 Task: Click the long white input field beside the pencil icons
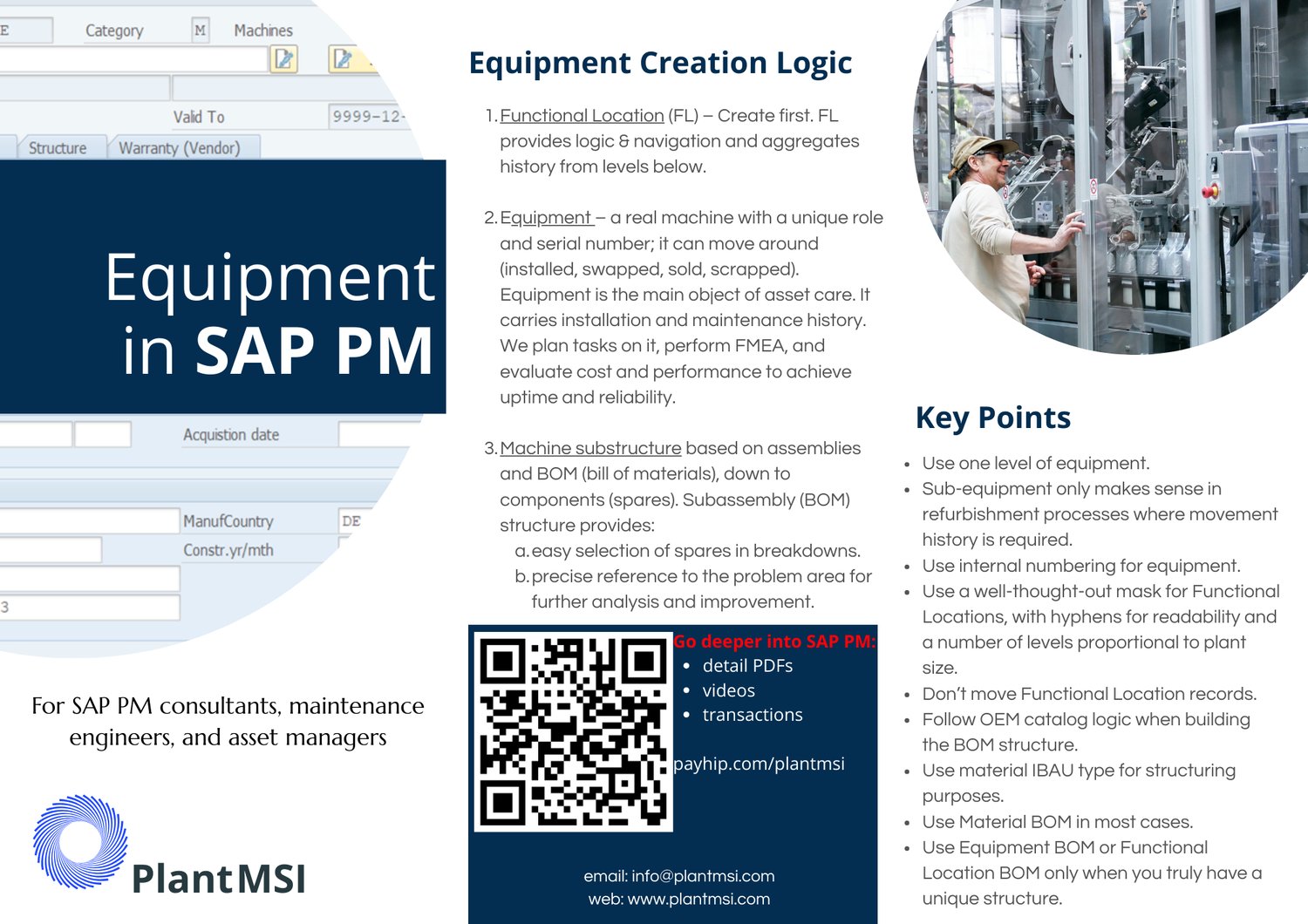coord(133,58)
